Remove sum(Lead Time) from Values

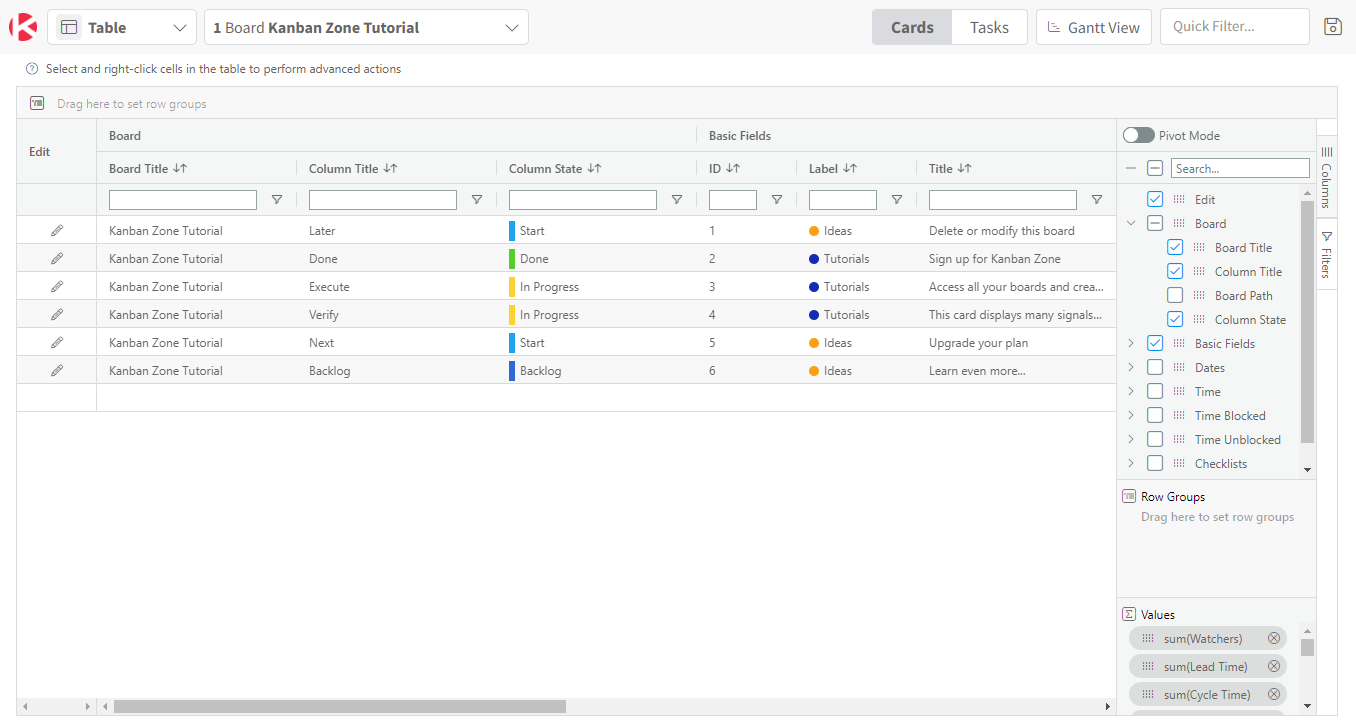(x=1274, y=666)
